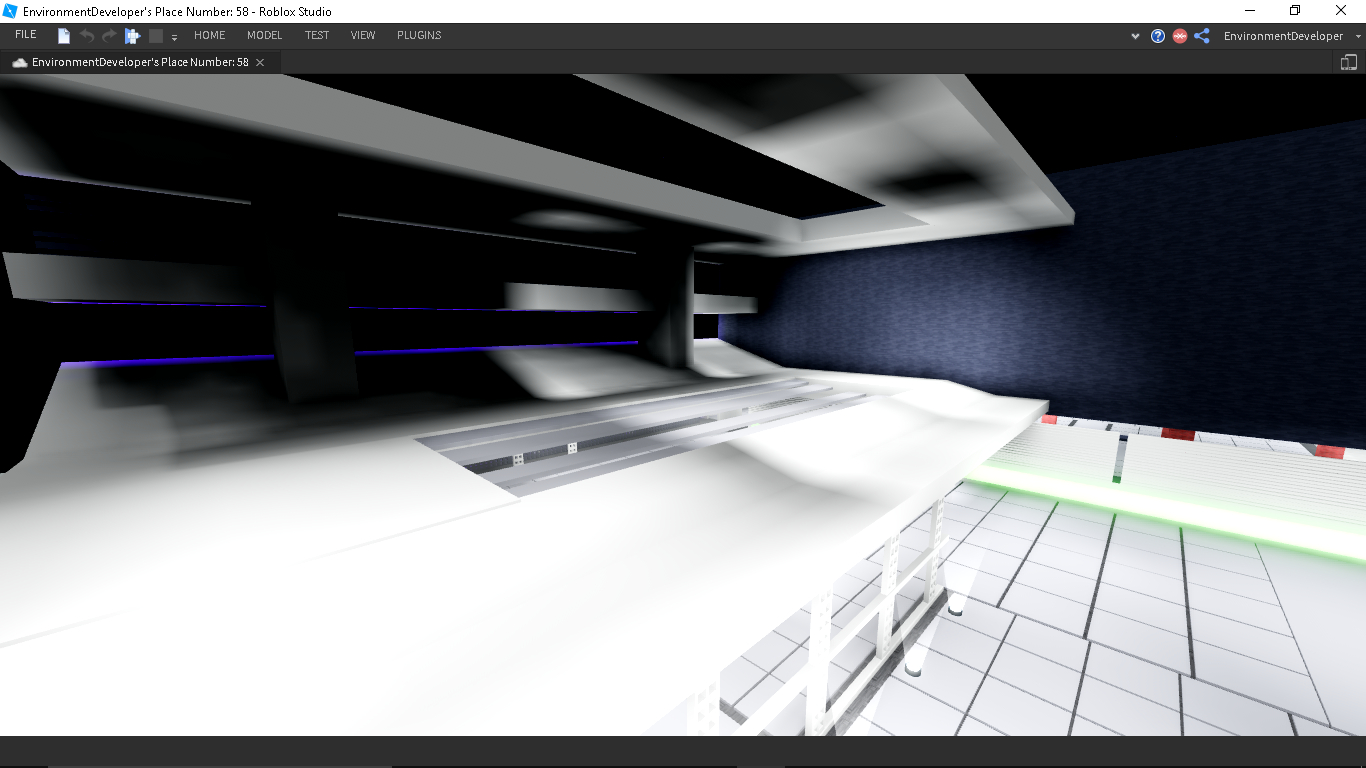Open the VIEW ribbon tab
The height and width of the screenshot is (768, 1366).
pos(363,35)
